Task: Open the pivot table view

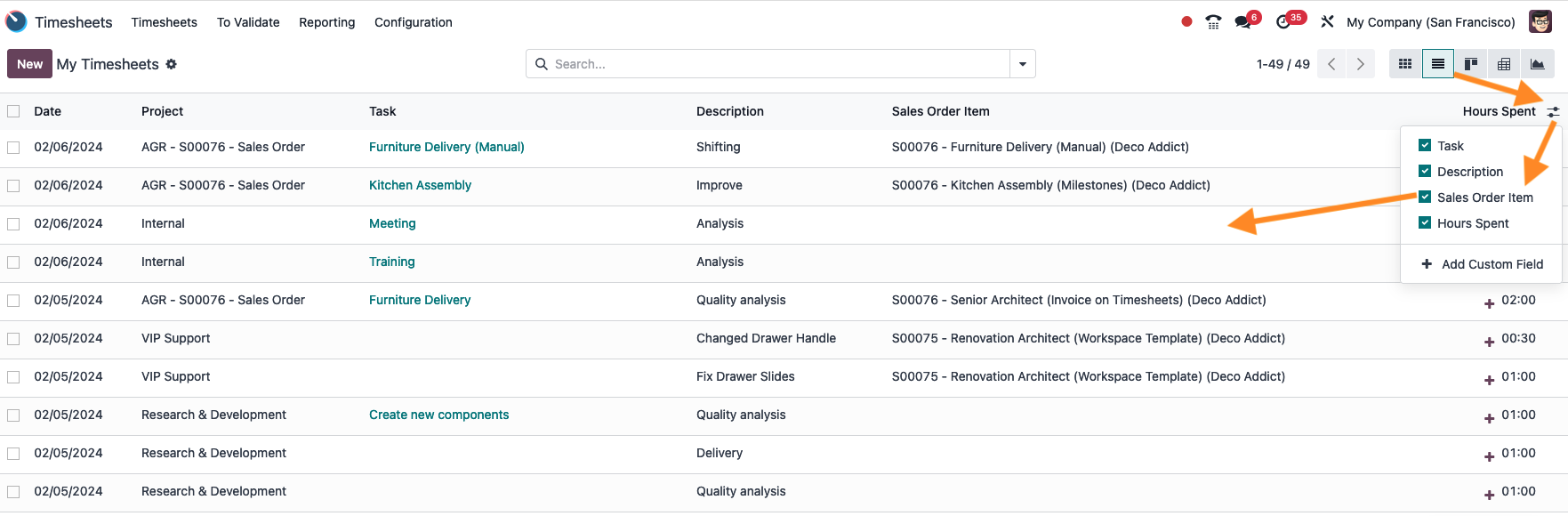Action: (x=1504, y=64)
